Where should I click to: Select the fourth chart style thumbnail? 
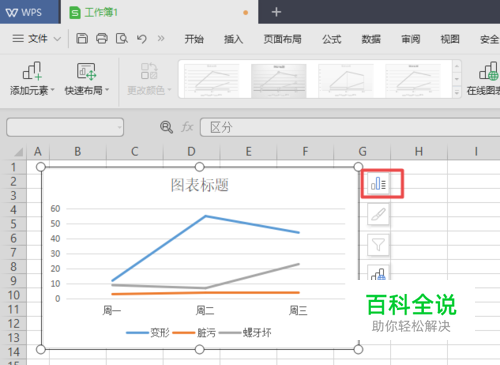click(x=413, y=80)
